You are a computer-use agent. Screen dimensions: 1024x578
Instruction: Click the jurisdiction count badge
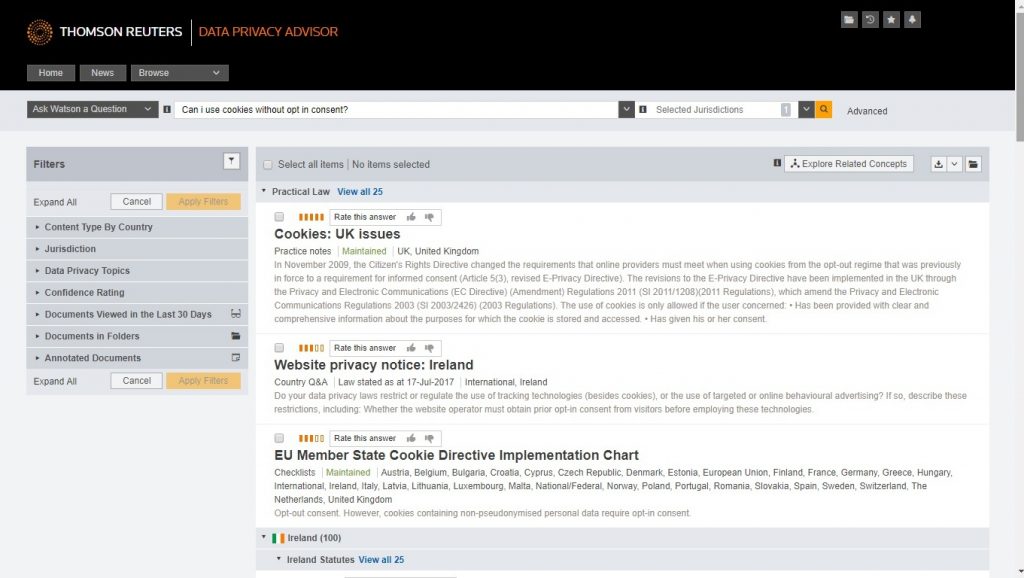pyautogui.click(x=786, y=110)
